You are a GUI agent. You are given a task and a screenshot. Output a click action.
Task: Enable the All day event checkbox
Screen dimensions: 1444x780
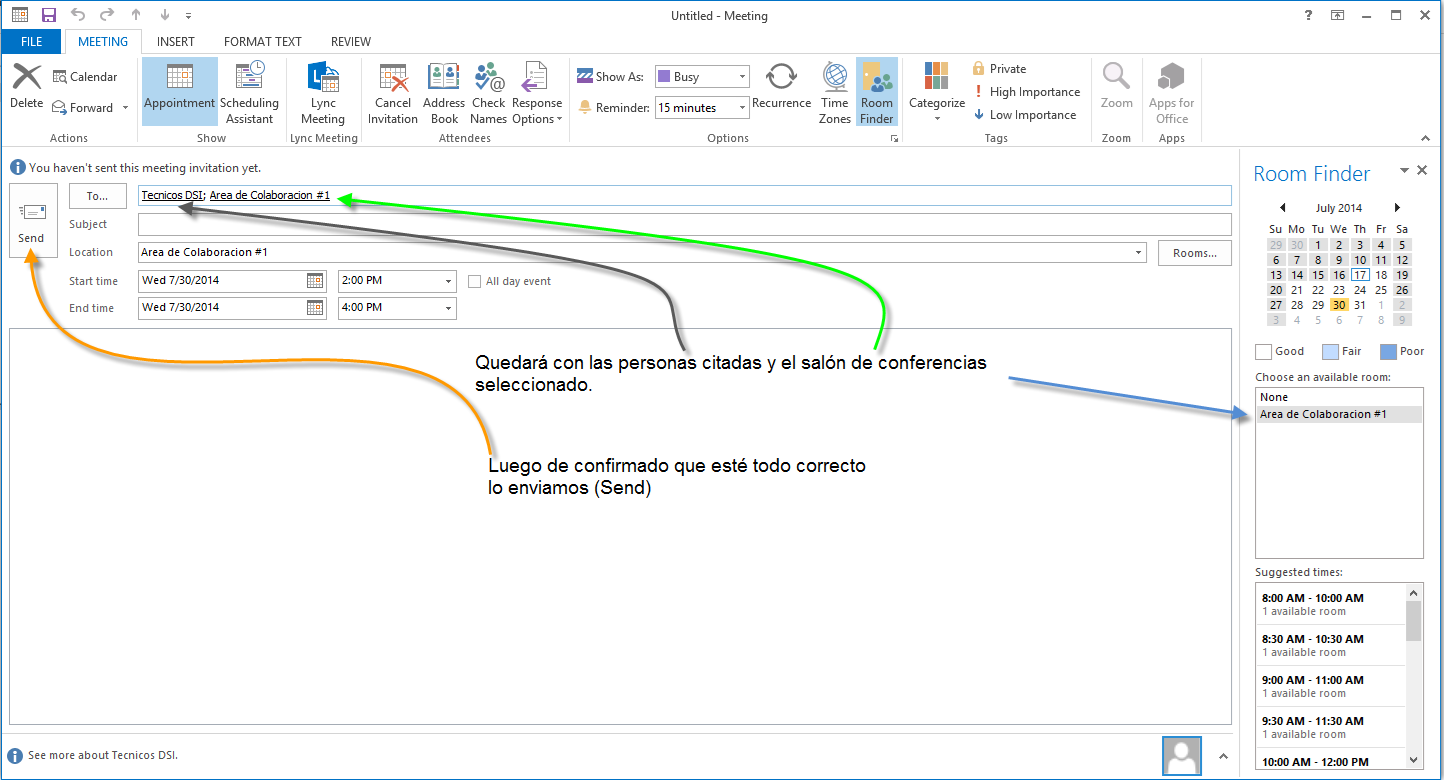point(475,282)
